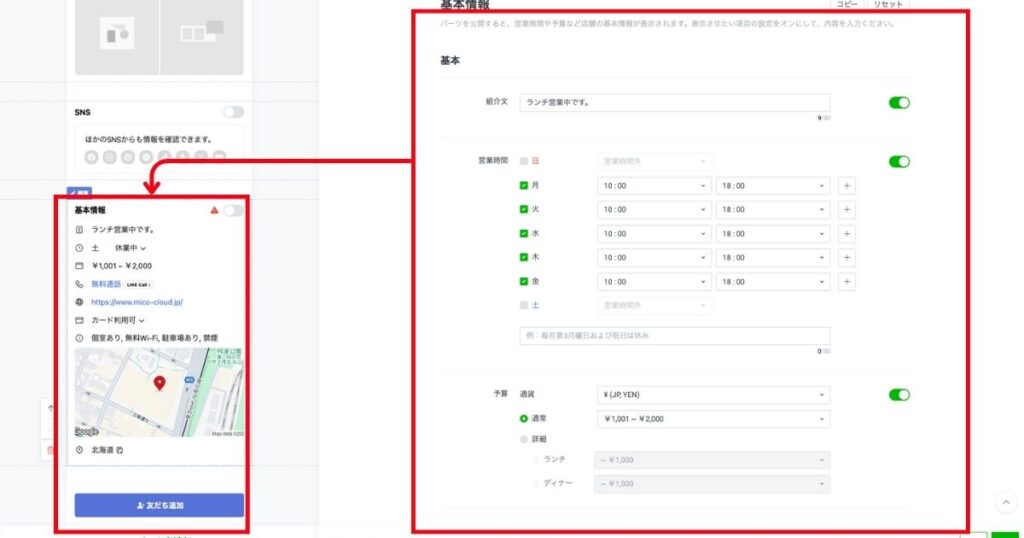
Task: Open the ディナー budget dropdown
Action: (x=712, y=484)
